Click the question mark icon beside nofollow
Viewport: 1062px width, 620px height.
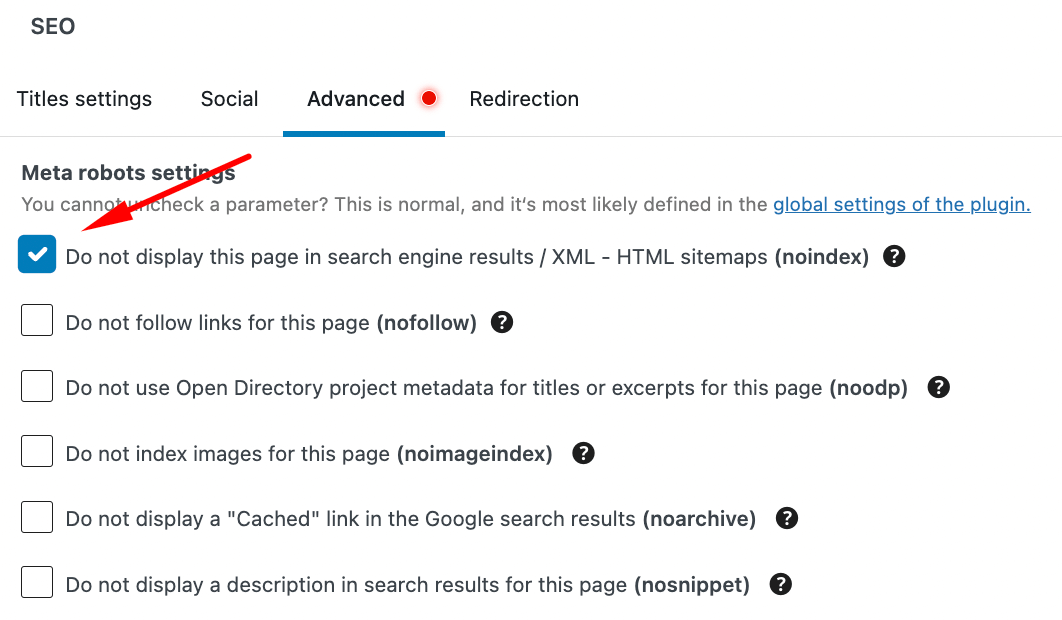pyautogui.click(x=502, y=322)
